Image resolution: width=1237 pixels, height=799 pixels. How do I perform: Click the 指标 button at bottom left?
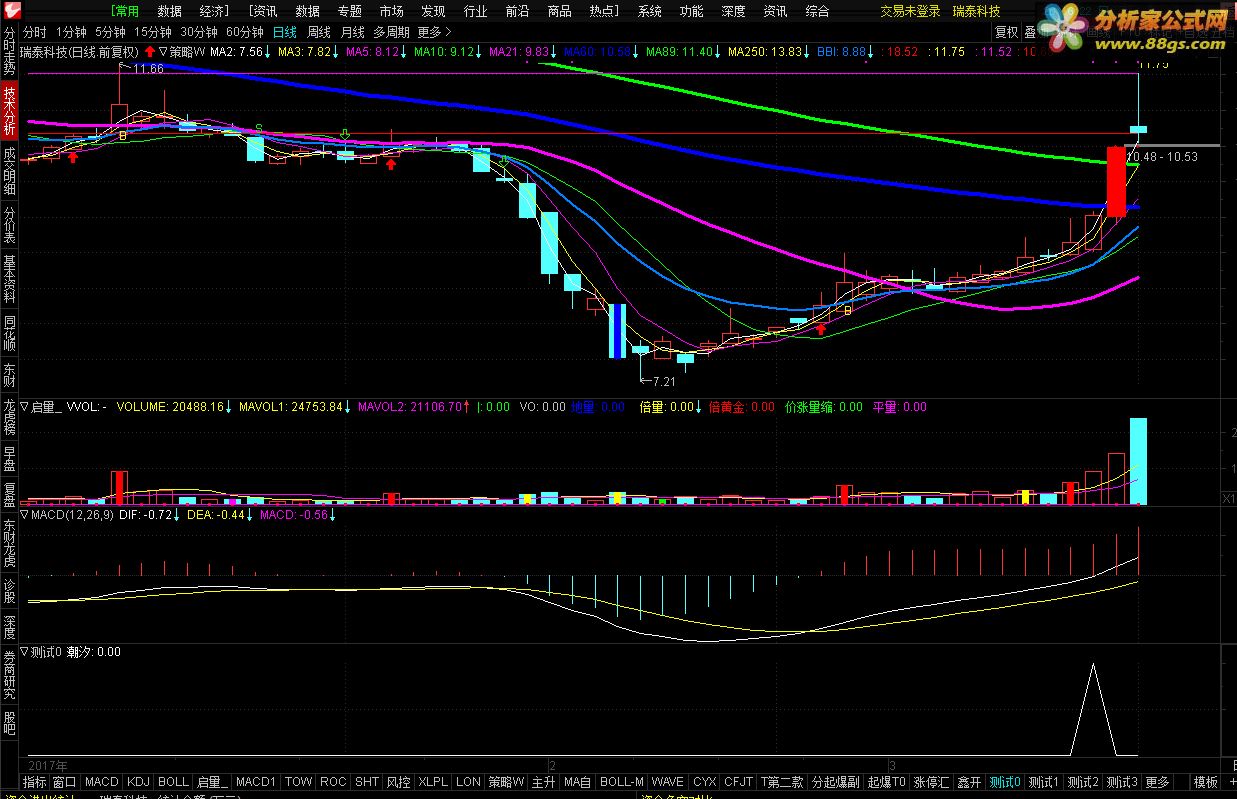click(35, 782)
